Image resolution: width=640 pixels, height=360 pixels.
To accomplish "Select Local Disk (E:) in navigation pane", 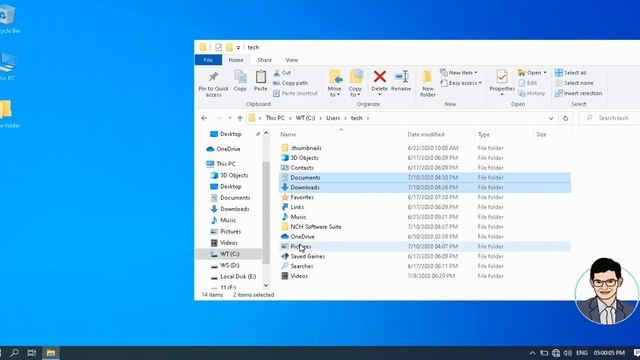I will pyautogui.click(x=233, y=276).
